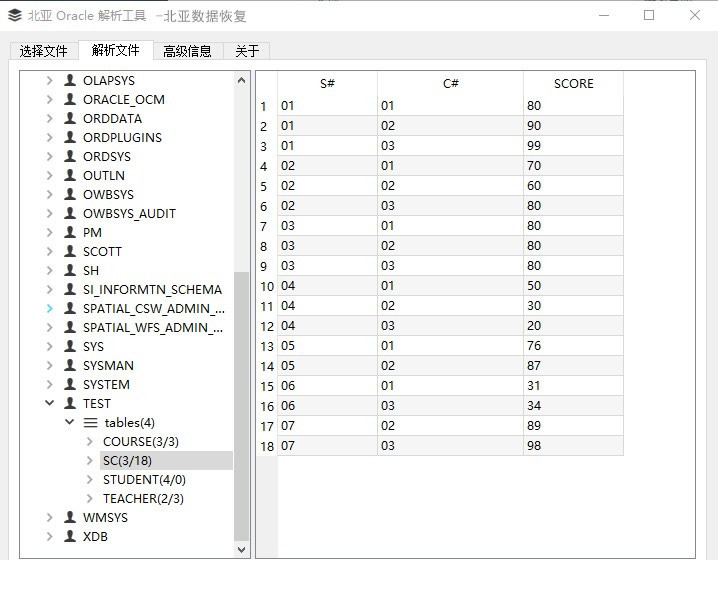The image size is (718, 590).
Task: Click the user icon beside SI_INFORMTN_SCHEMA
Action: click(70, 289)
